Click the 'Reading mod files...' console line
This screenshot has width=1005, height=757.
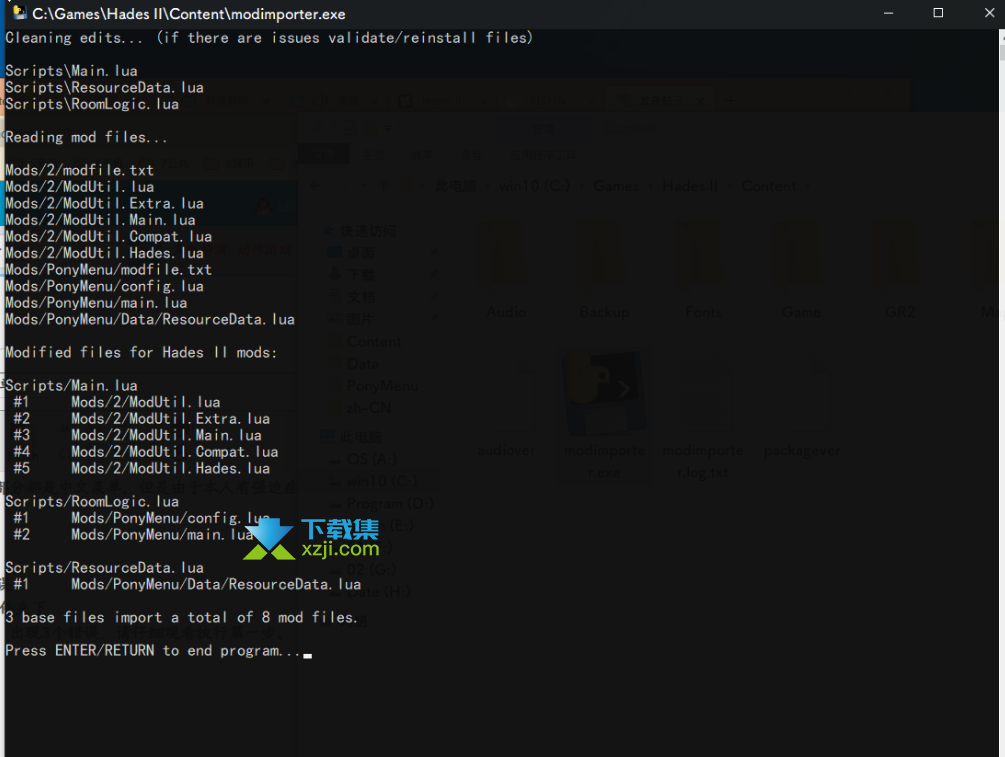coord(86,137)
